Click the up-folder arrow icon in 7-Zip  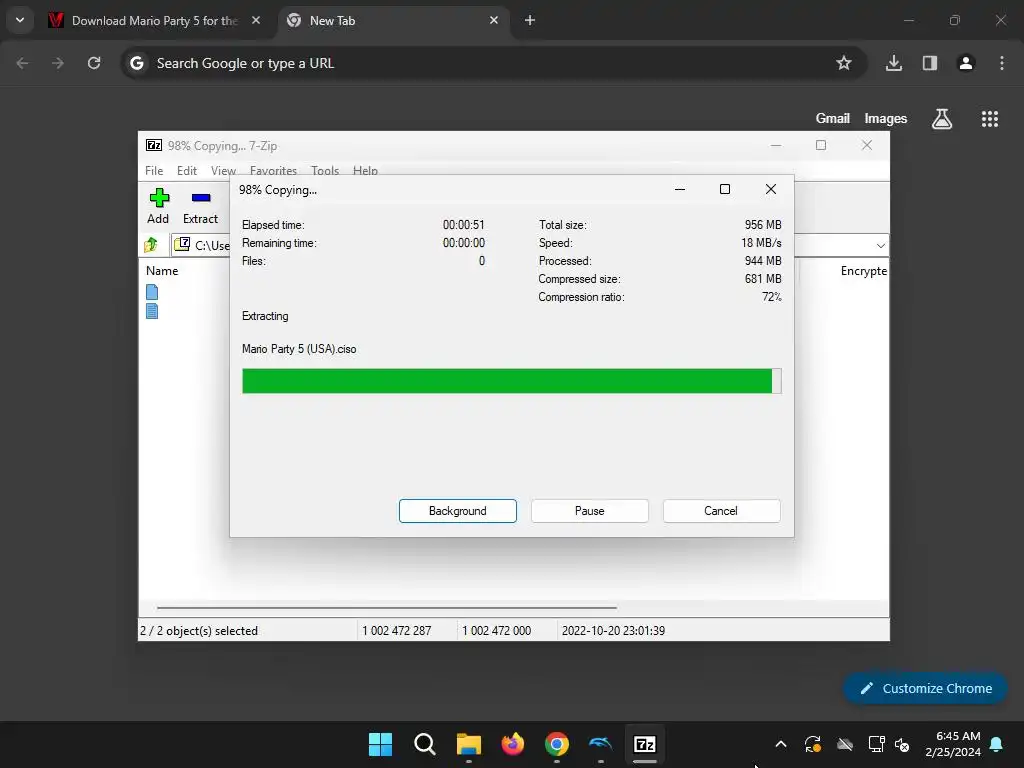(152, 245)
